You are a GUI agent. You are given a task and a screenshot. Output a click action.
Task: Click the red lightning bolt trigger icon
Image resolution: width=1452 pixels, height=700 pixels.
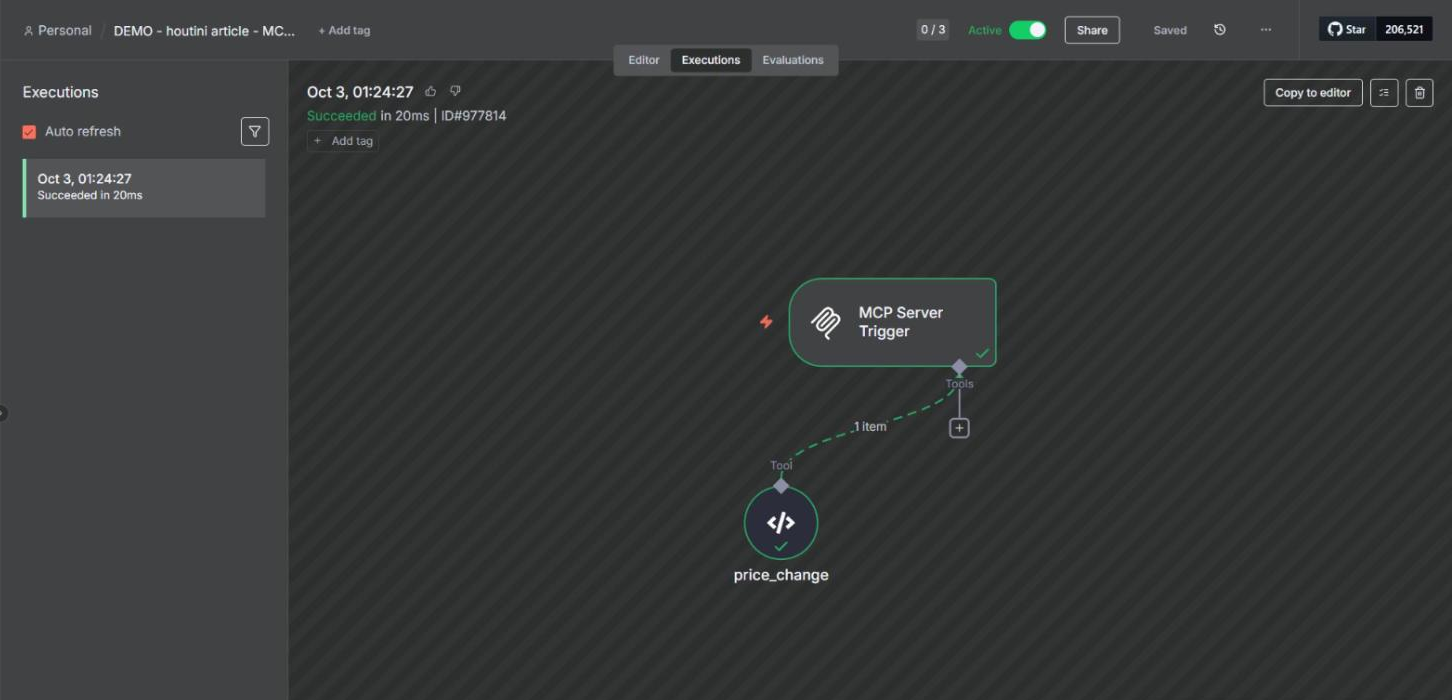pyautogui.click(x=766, y=322)
